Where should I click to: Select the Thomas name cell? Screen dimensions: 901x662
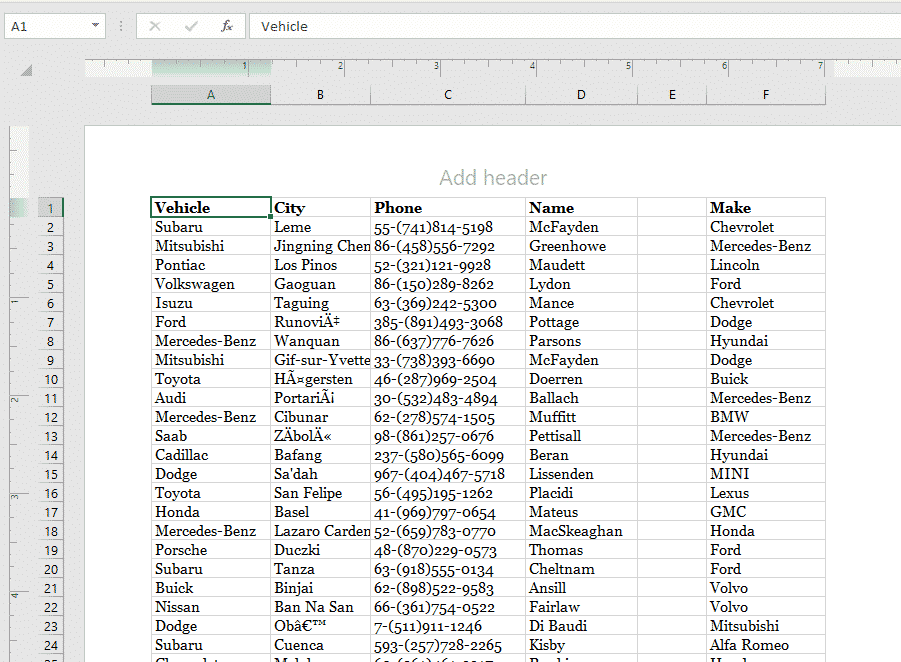(x=582, y=549)
